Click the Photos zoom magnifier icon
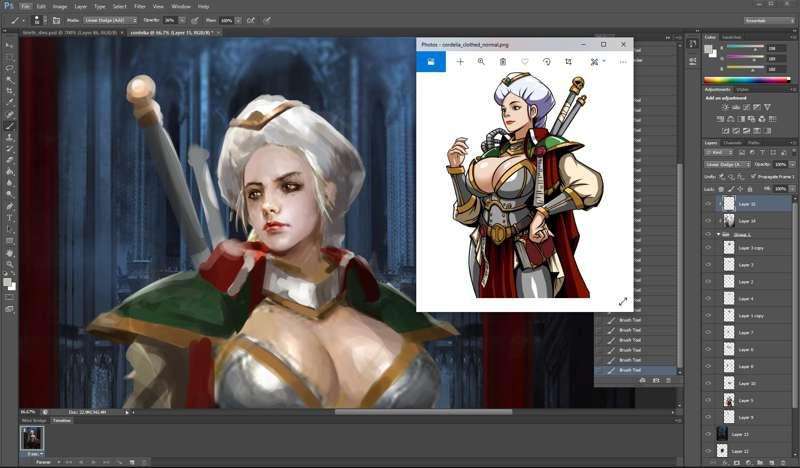The width and height of the screenshot is (800, 468). pos(481,61)
